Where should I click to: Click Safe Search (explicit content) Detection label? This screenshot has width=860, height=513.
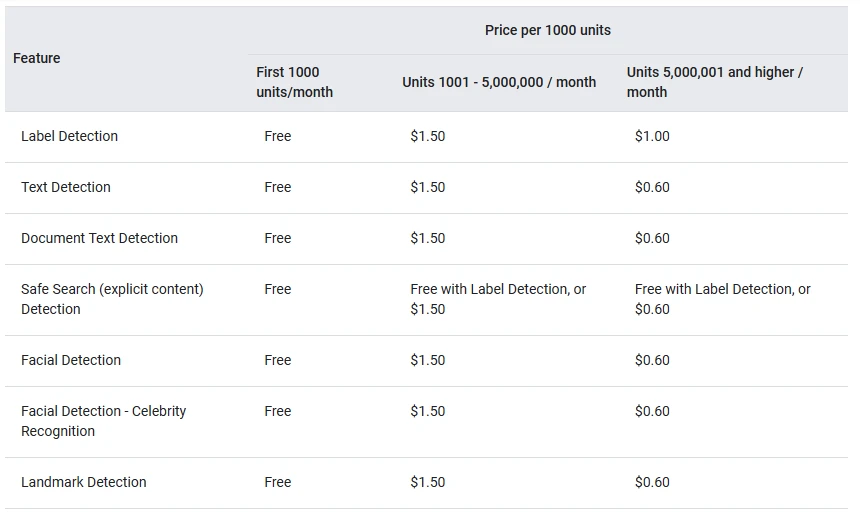click(x=112, y=299)
